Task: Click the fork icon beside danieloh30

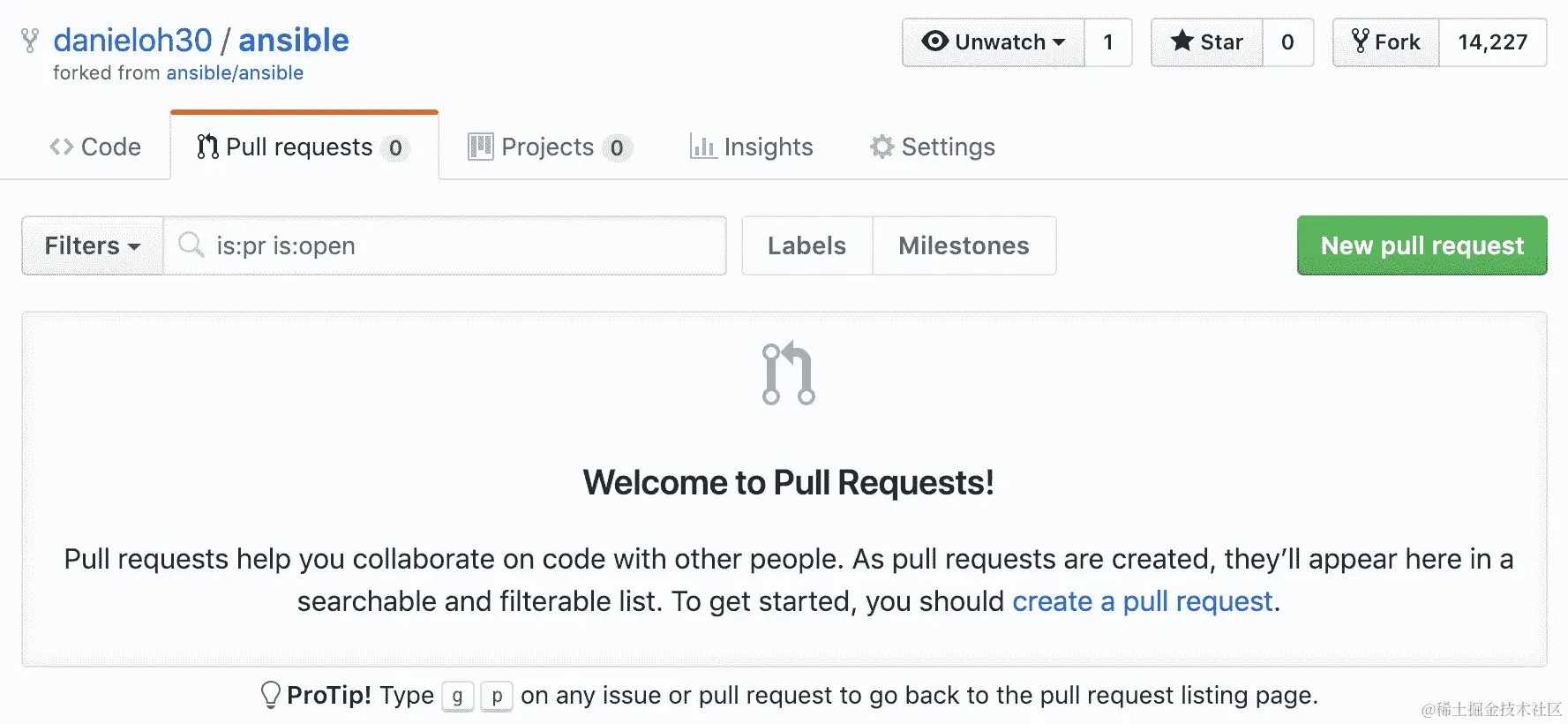Action: (x=30, y=41)
